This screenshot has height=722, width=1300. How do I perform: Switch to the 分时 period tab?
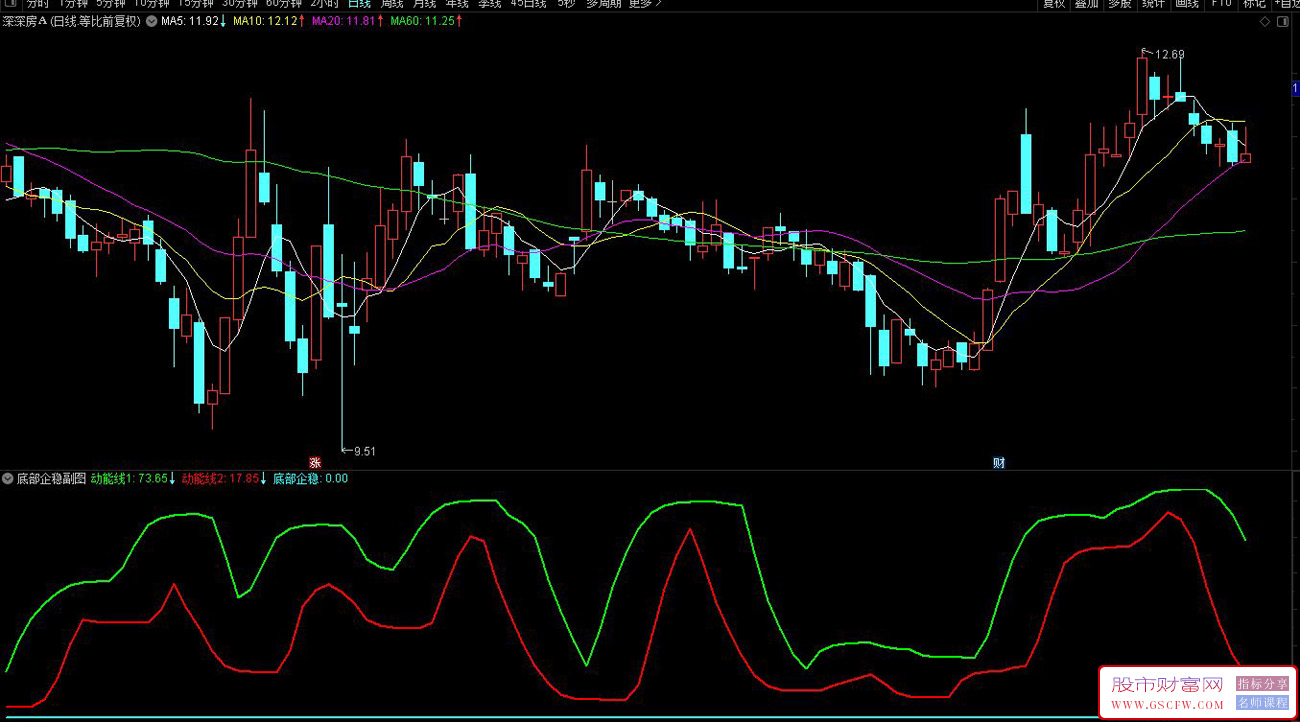tap(37, 4)
